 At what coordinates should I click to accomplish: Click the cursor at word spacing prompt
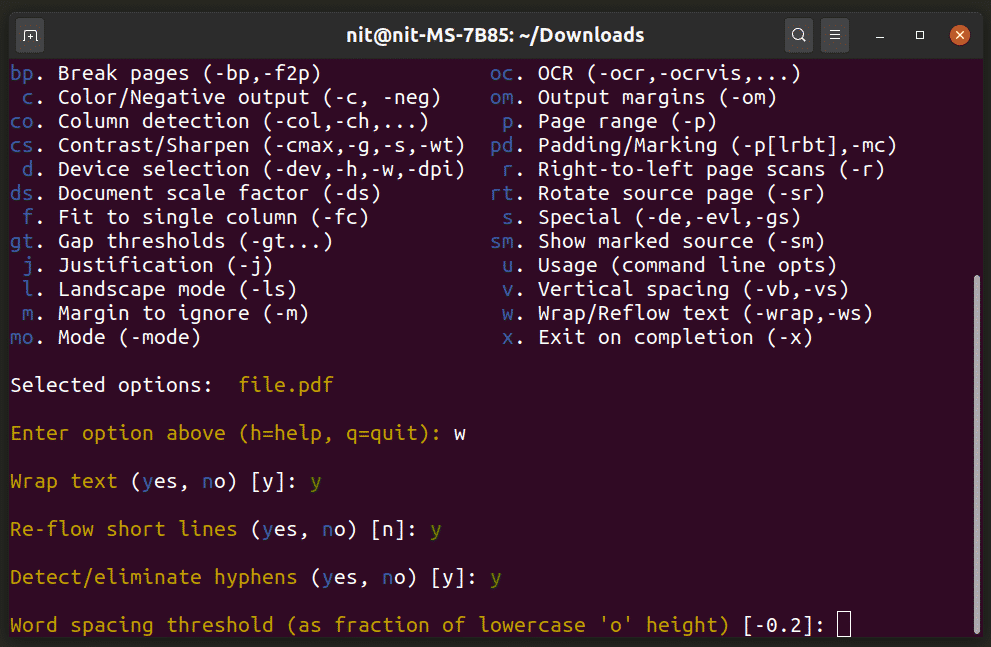coord(843,625)
